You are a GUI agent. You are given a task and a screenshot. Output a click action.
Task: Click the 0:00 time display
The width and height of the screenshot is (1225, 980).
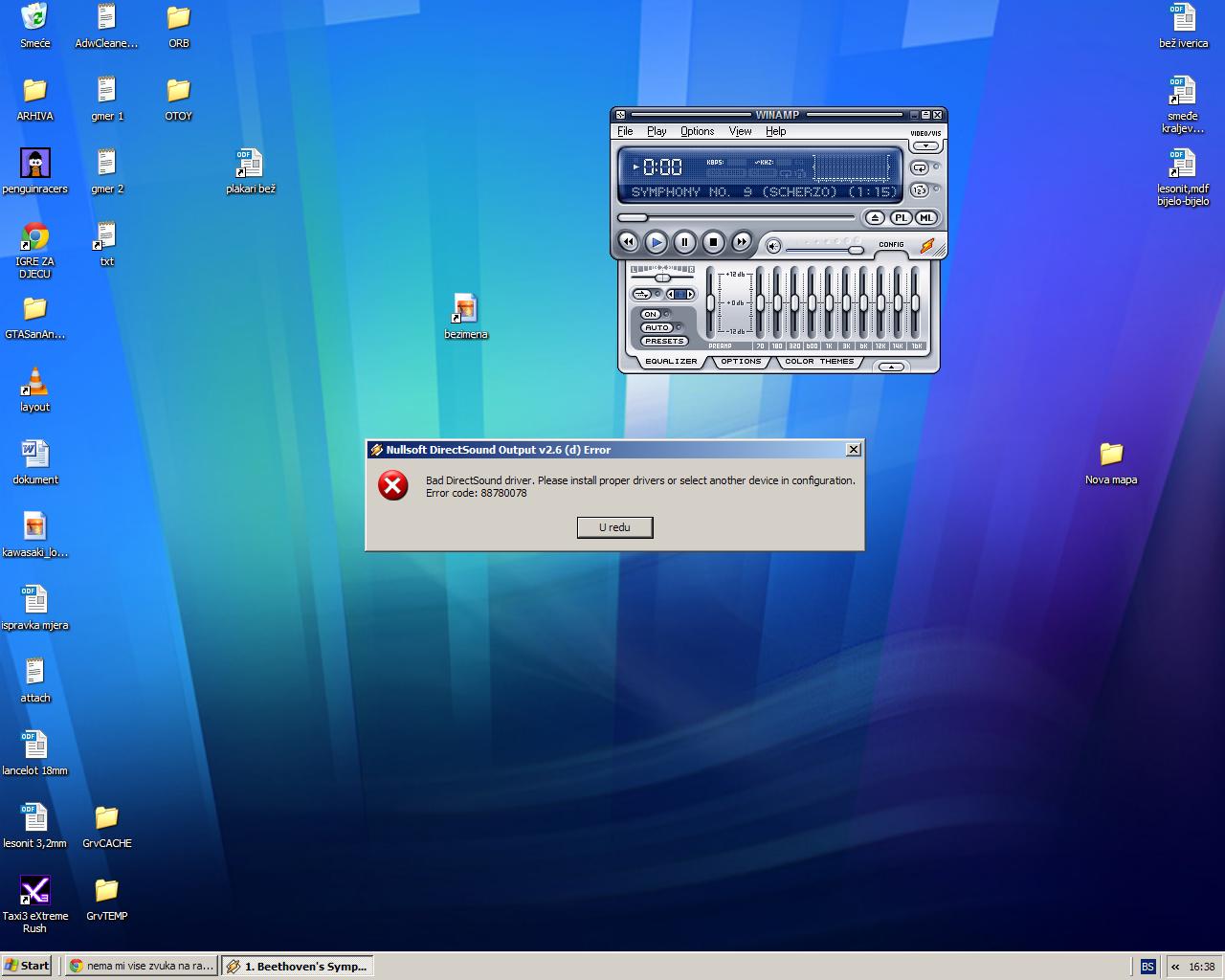[x=662, y=167]
